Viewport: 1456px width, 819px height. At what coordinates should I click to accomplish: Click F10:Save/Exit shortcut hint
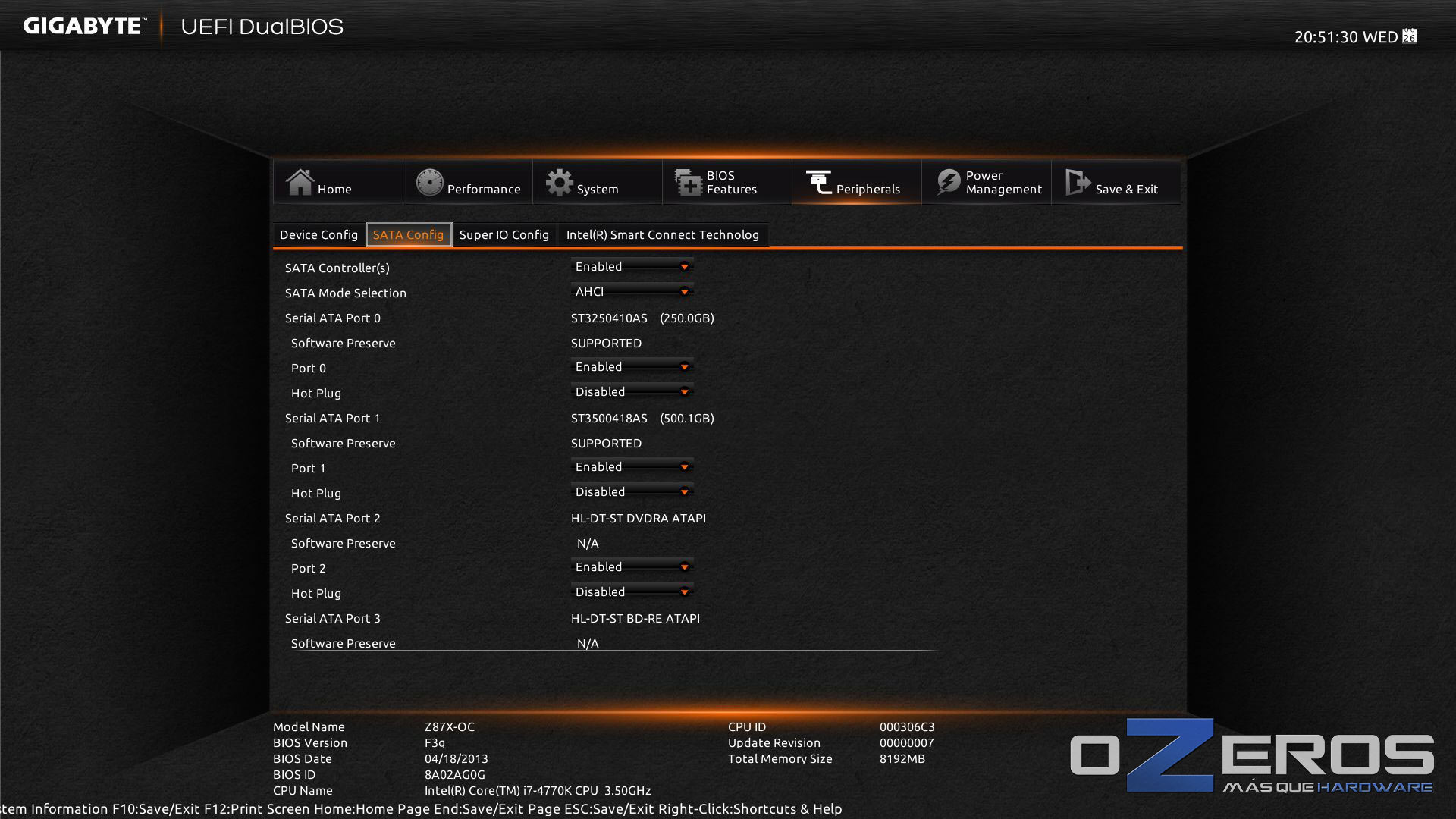tap(156, 809)
